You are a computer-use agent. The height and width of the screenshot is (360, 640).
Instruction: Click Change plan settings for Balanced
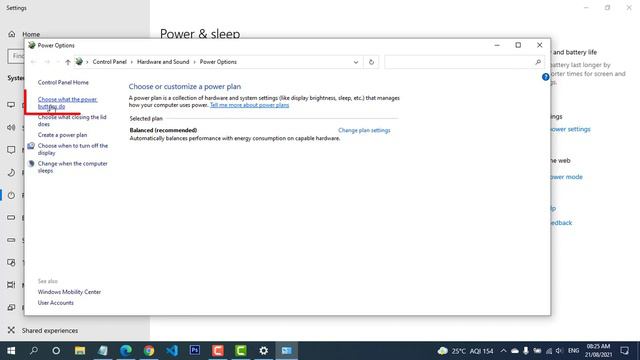tap(364, 130)
